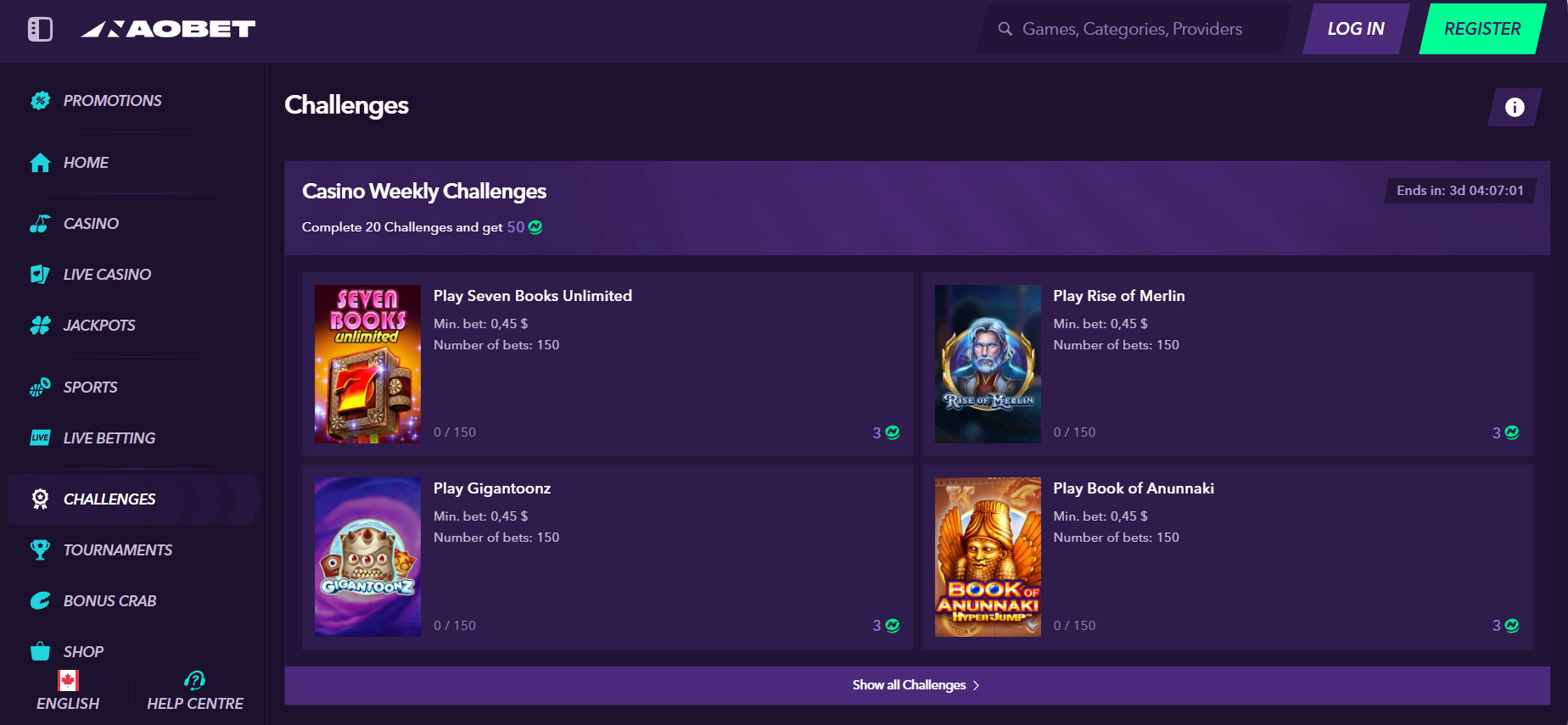This screenshot has width=1568, height=725.
Task: Change language via ENGLISH label
Action: pos(68,704)
